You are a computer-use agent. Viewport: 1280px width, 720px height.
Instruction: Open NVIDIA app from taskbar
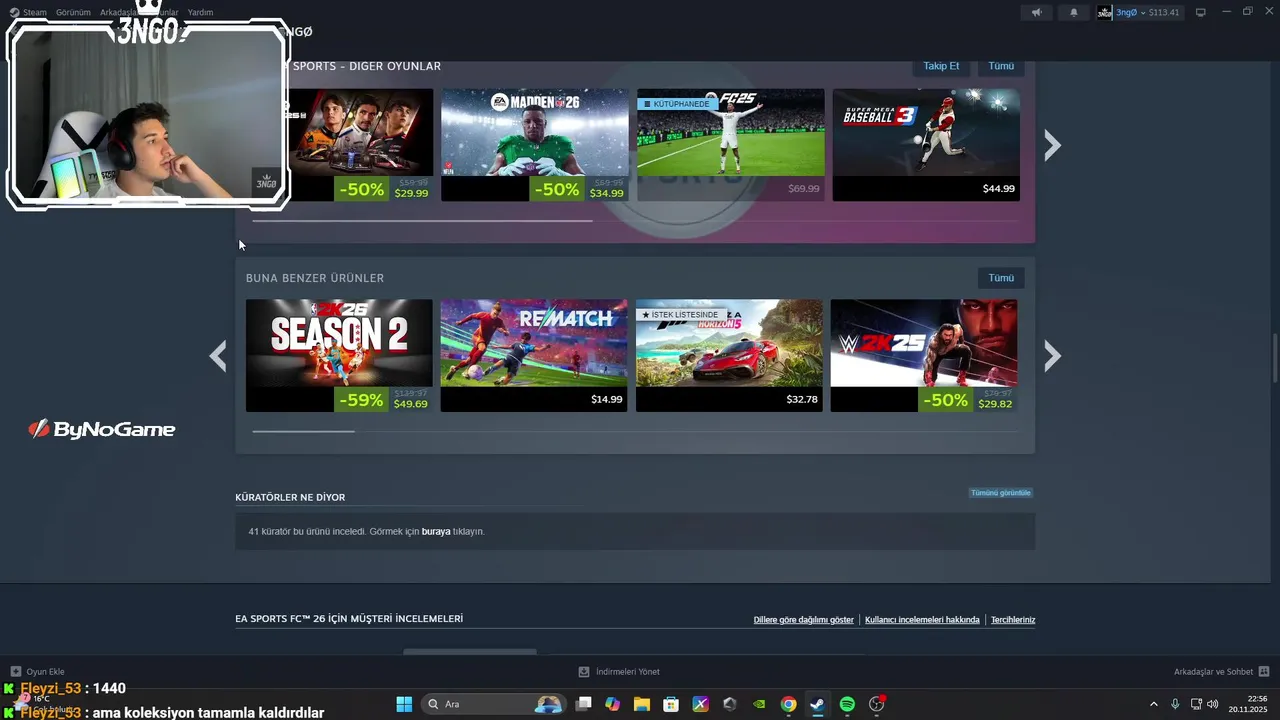click(759, 704)
